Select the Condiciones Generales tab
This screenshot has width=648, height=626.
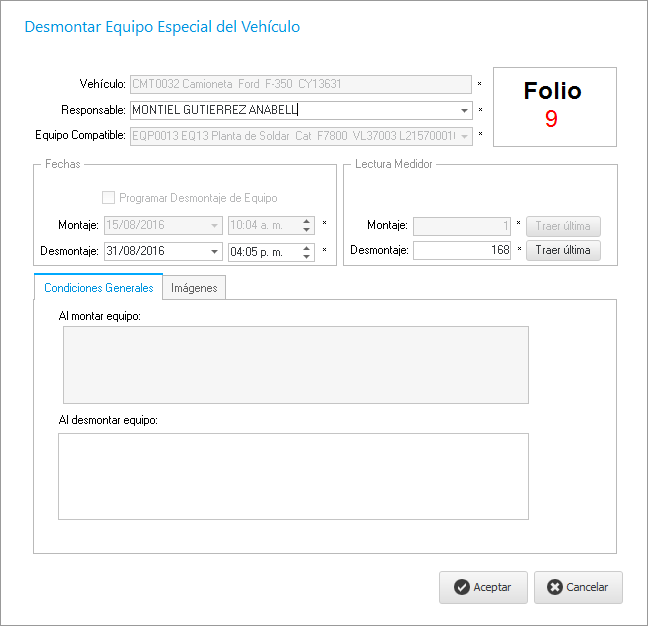99,288
